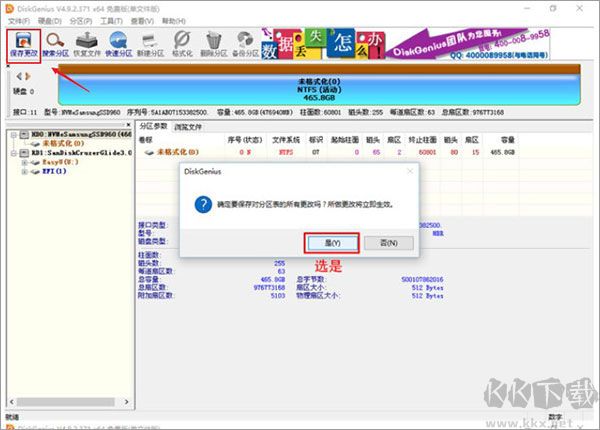This screenshot has width=600, height=430.
Task: Expand the EFI(1) tree node
Action: [x=24, y=171]
